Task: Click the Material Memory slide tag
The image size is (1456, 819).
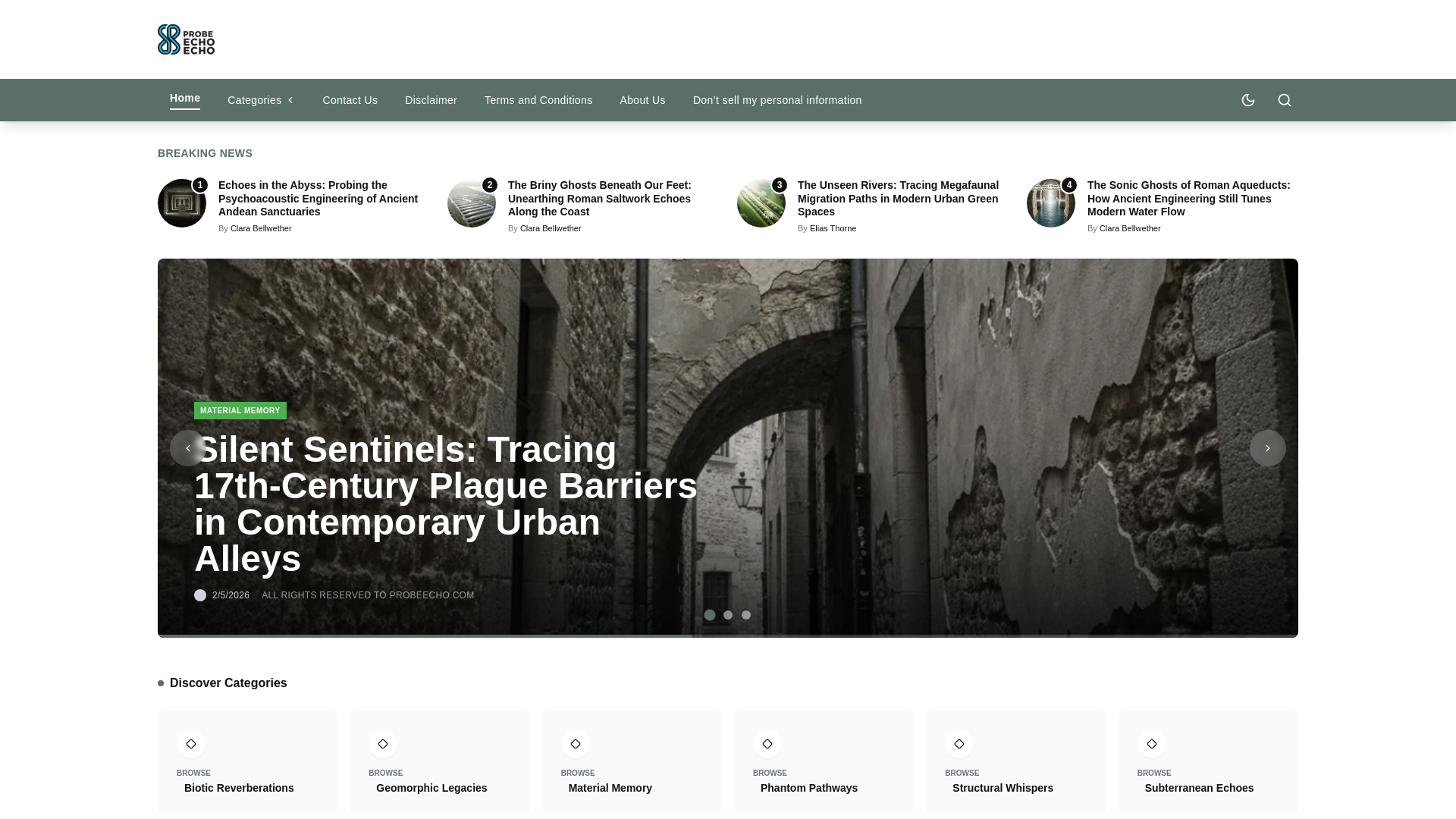Action: point(240,411)
